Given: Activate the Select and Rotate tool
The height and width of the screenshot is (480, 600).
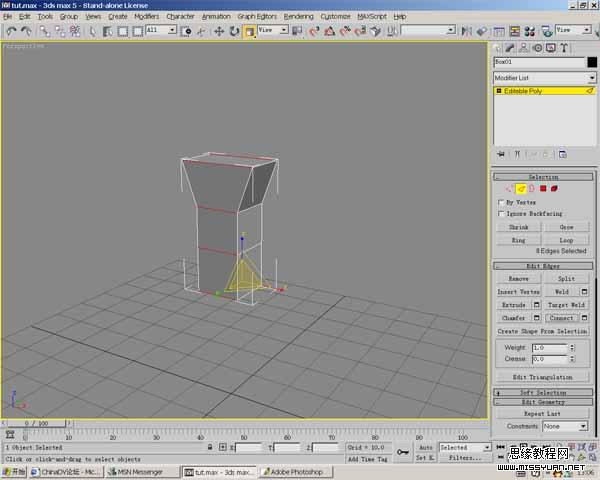Looking at the screenshot, I should pyautogui.click(x=234, y=31).
